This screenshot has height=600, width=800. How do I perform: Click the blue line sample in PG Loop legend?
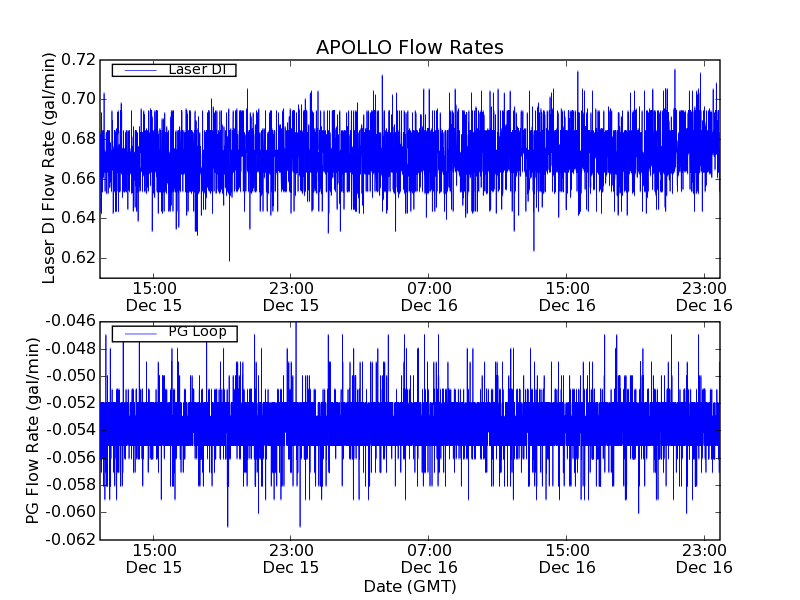coord(140,334)
